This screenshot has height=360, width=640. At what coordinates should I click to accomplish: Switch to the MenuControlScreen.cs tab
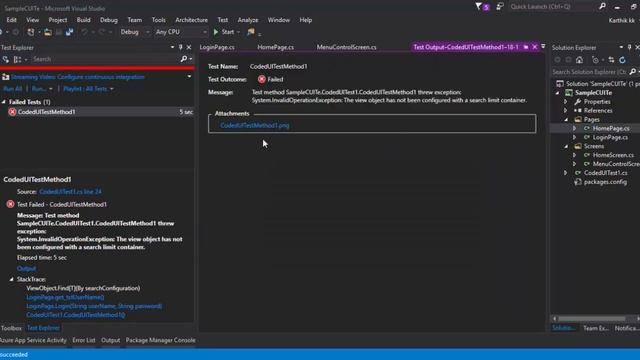pyautogui.click(x=347, y=47)
